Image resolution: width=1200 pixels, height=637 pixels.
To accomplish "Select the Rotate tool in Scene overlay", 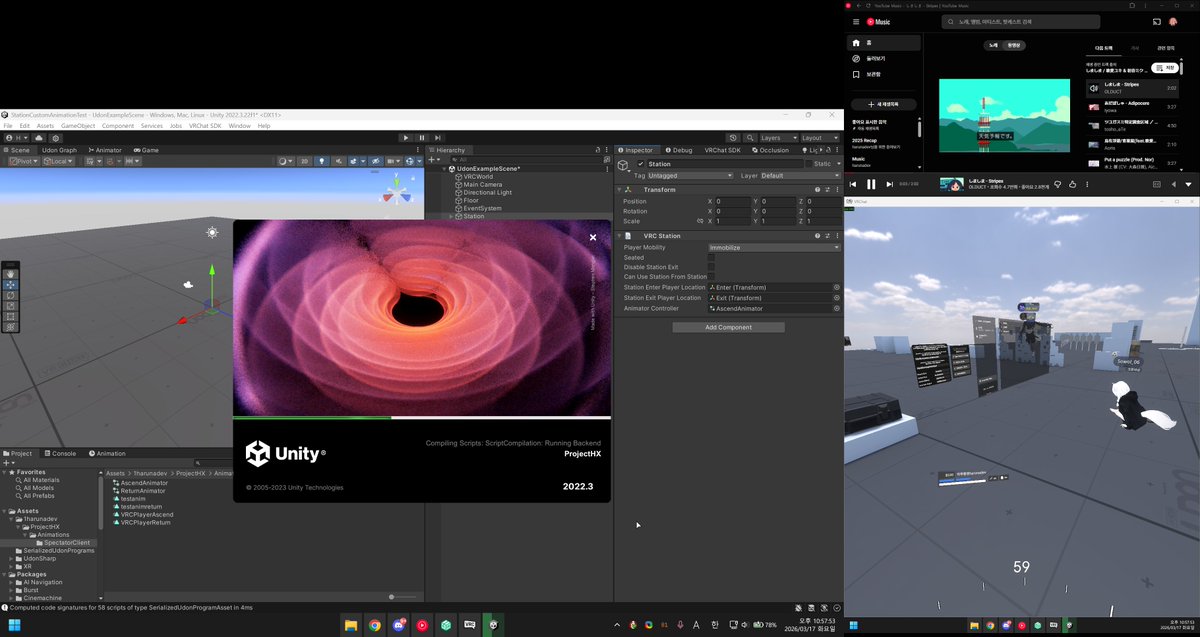I will 11,295.
